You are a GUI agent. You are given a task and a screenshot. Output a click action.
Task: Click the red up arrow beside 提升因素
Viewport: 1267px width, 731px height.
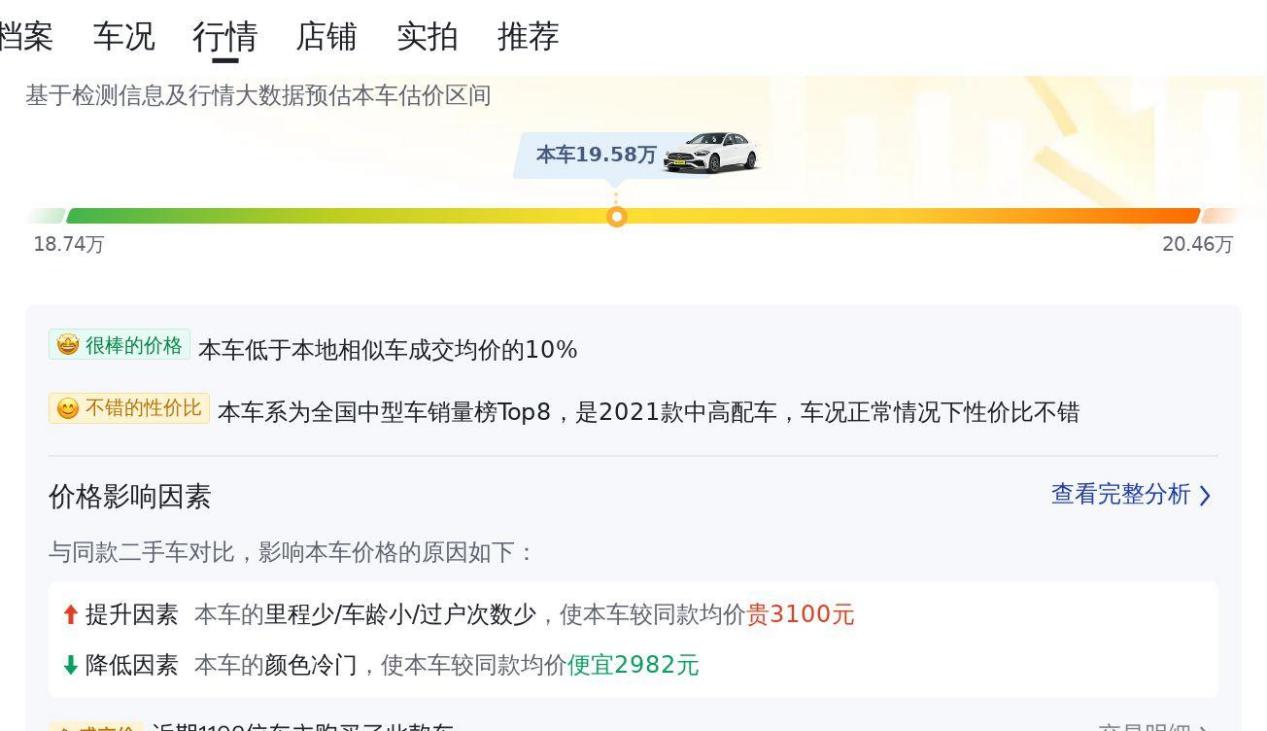(x=69, y=616)
